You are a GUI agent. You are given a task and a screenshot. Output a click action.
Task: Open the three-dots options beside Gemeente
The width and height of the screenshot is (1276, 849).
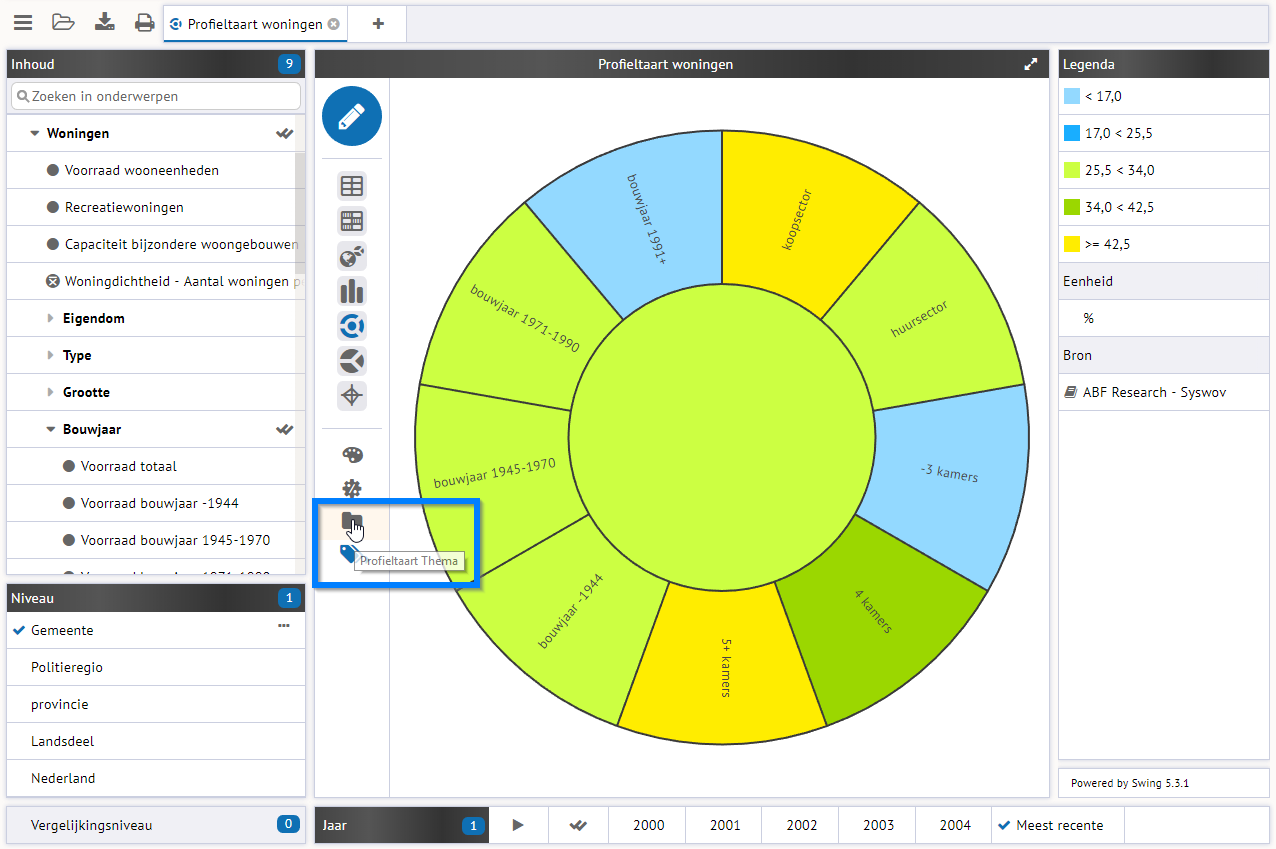point(284,625)
